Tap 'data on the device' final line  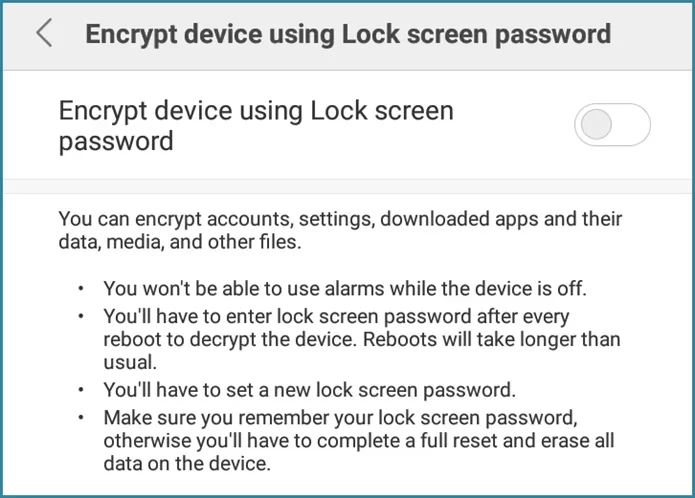pos(187,465)
